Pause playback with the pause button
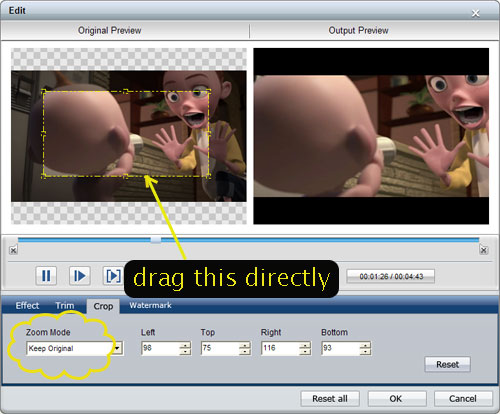This screenshot has width=500, height=414. coord(46,276)
